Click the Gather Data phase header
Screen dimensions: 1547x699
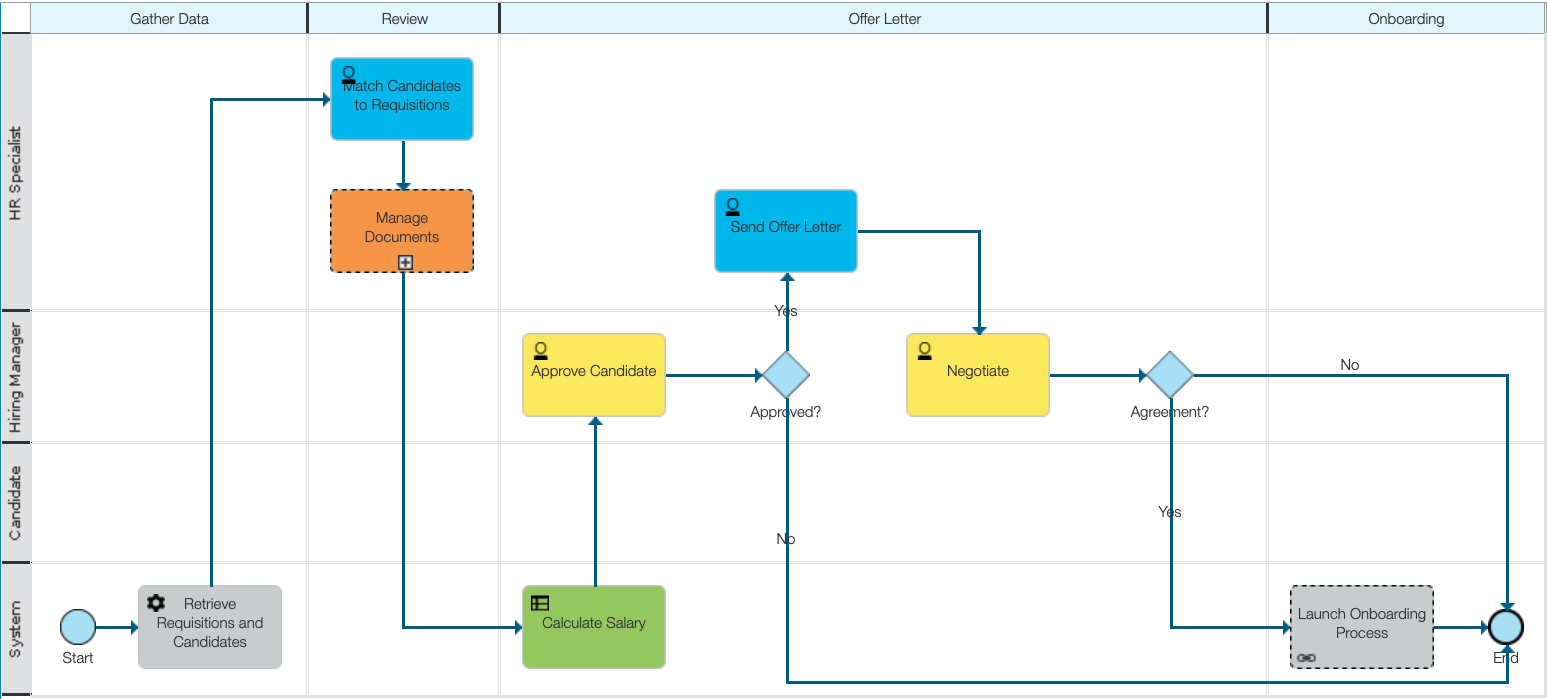[169, 18]
